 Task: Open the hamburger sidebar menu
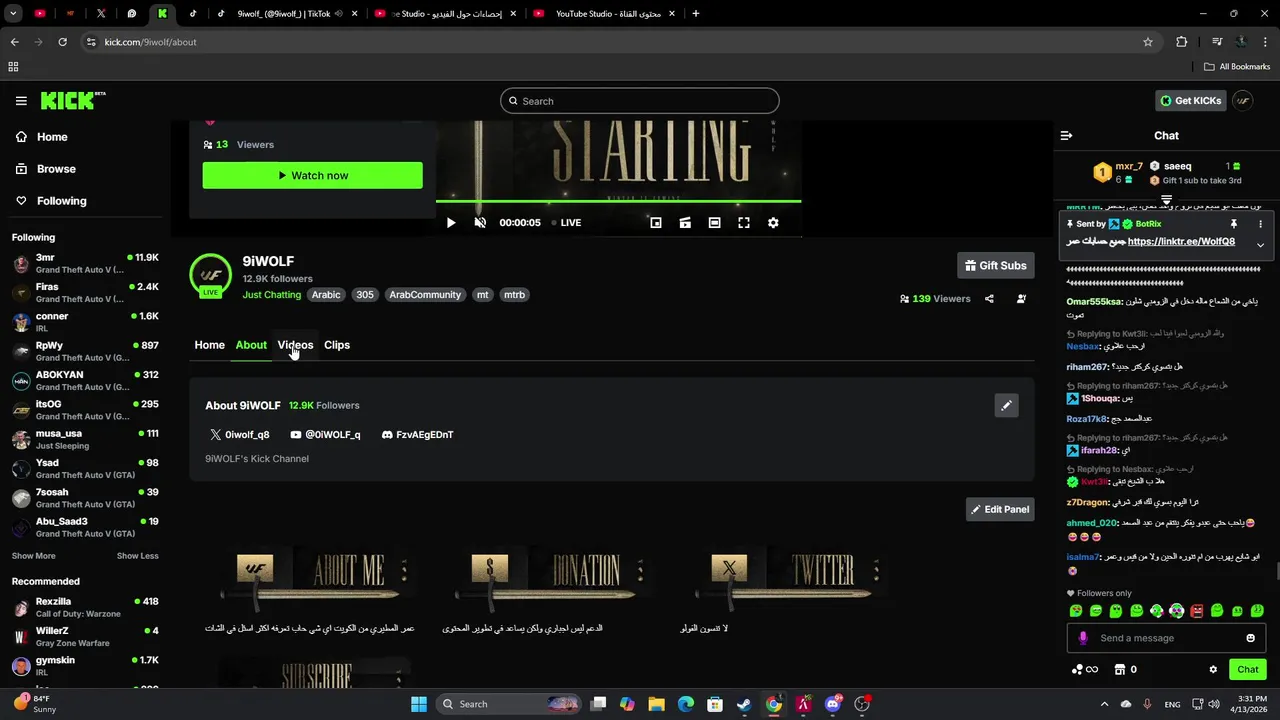point(21,101)
